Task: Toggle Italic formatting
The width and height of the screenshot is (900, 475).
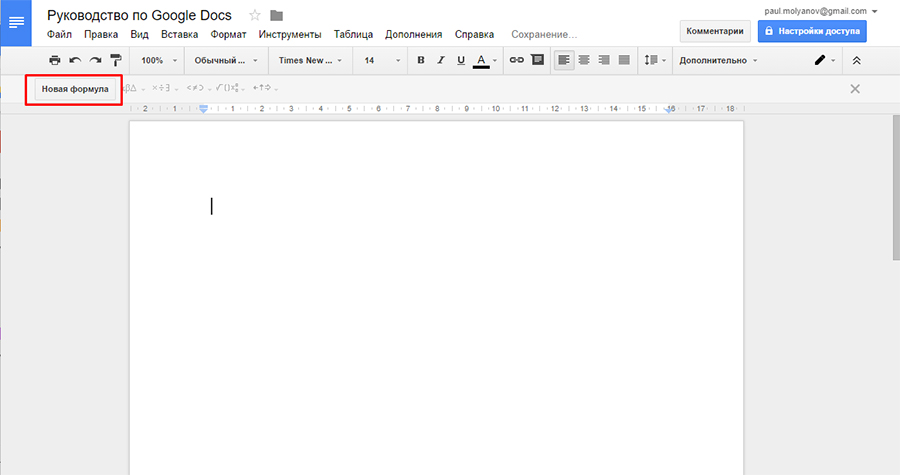Action: coord(441,60)
